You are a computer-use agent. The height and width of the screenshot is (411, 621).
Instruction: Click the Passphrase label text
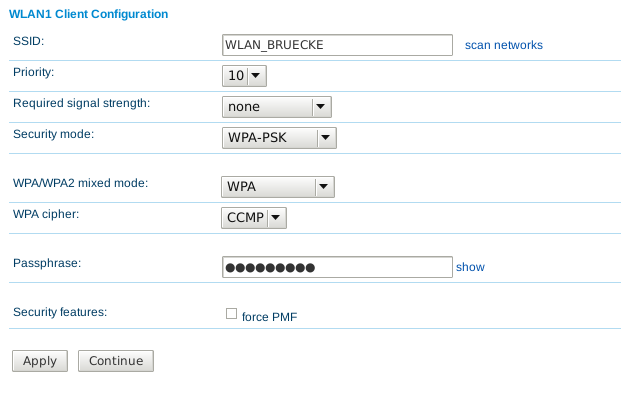[47, 263]
